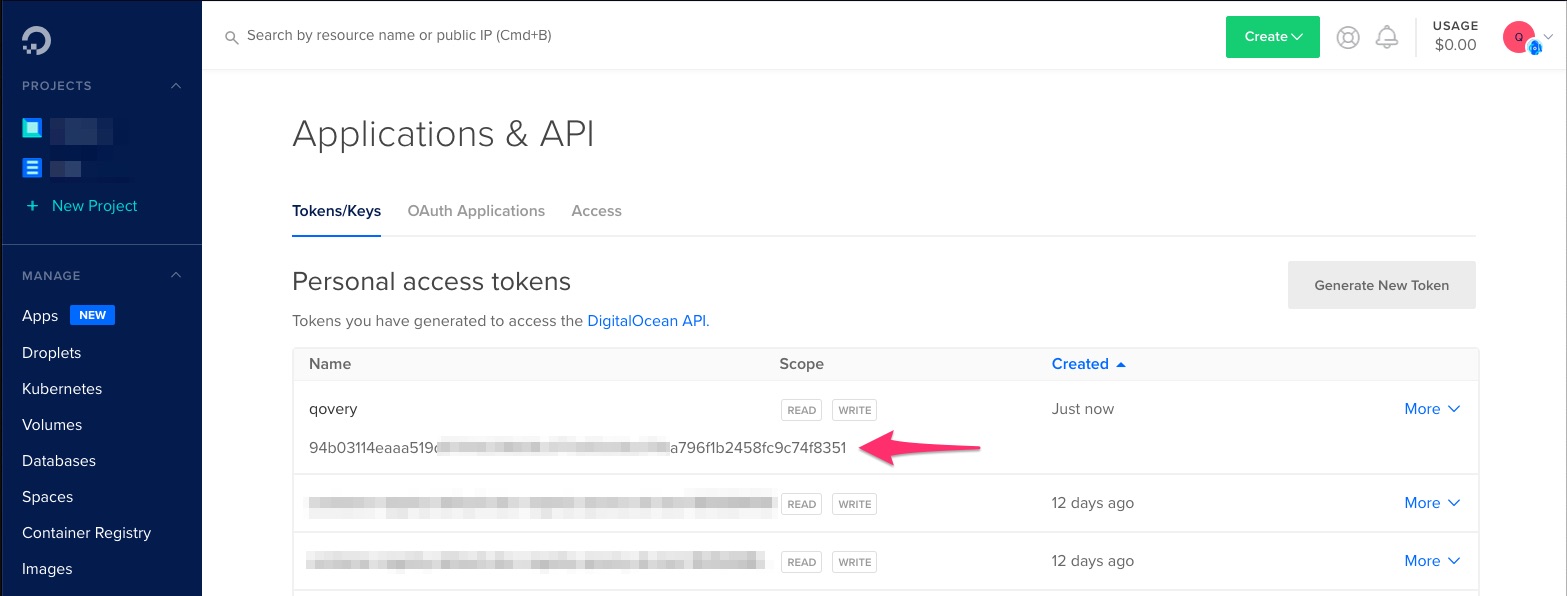Click the Generate New Token button
1567x596 pixels.
[1381, 285]
